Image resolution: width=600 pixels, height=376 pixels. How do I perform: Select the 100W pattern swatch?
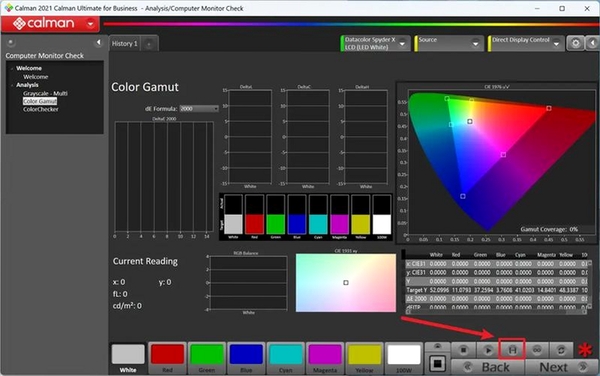coord(404,358)
